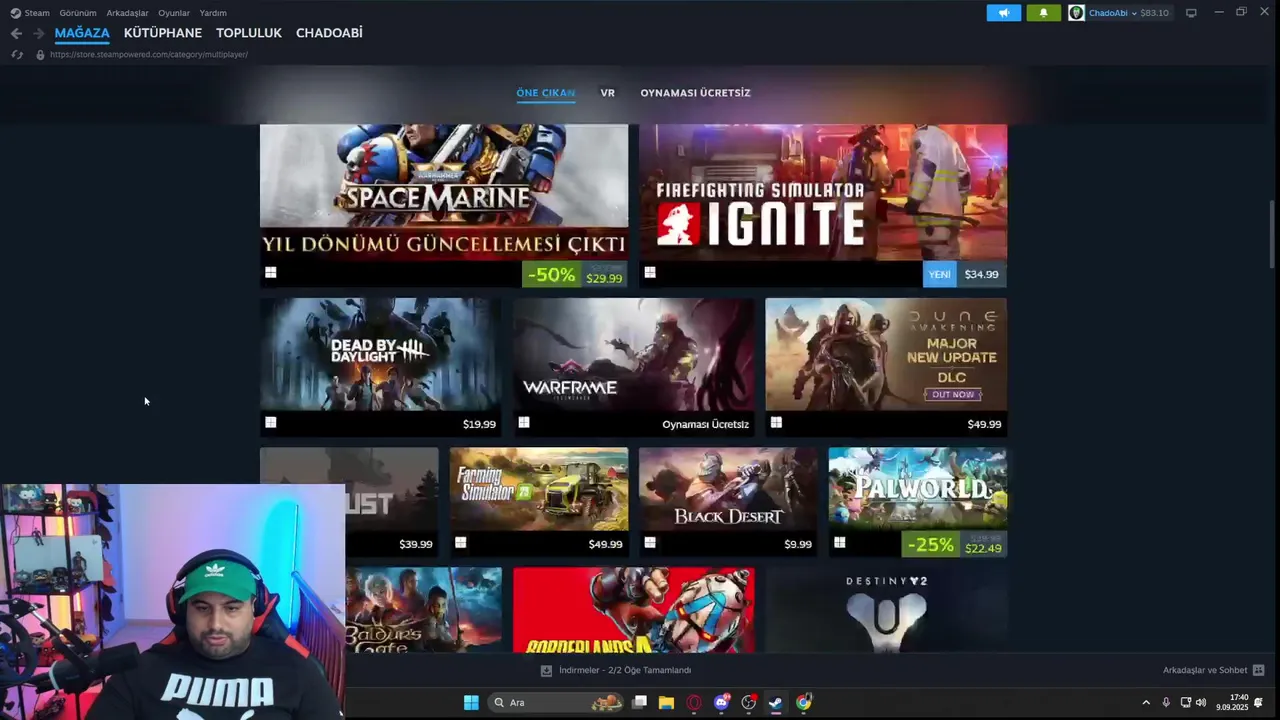The image size is (1280, 720).
Task: Go forward with the forward arrow
Action: (38, 33)
